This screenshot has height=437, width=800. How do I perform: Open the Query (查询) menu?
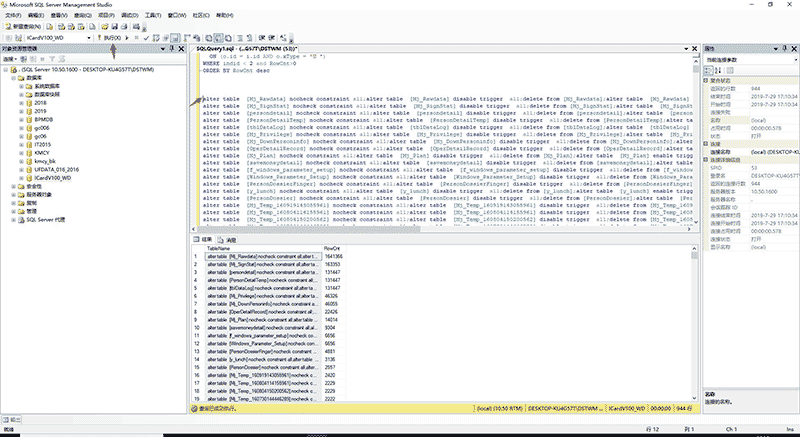click(x=83, y=15)
